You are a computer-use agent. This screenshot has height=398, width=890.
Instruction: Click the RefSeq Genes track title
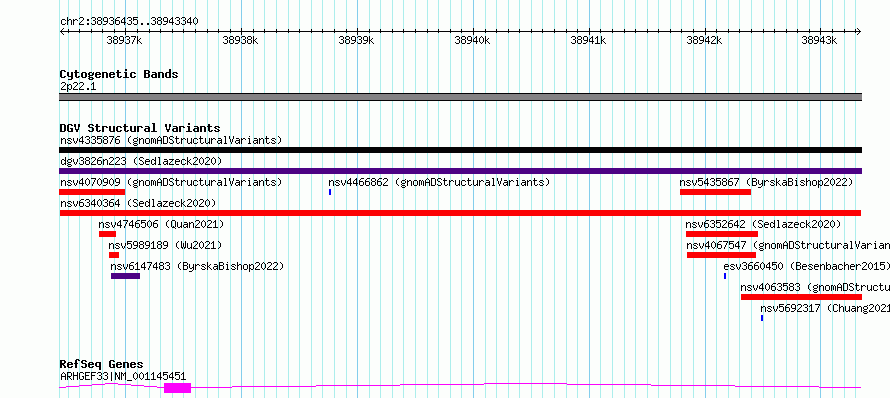101,365
